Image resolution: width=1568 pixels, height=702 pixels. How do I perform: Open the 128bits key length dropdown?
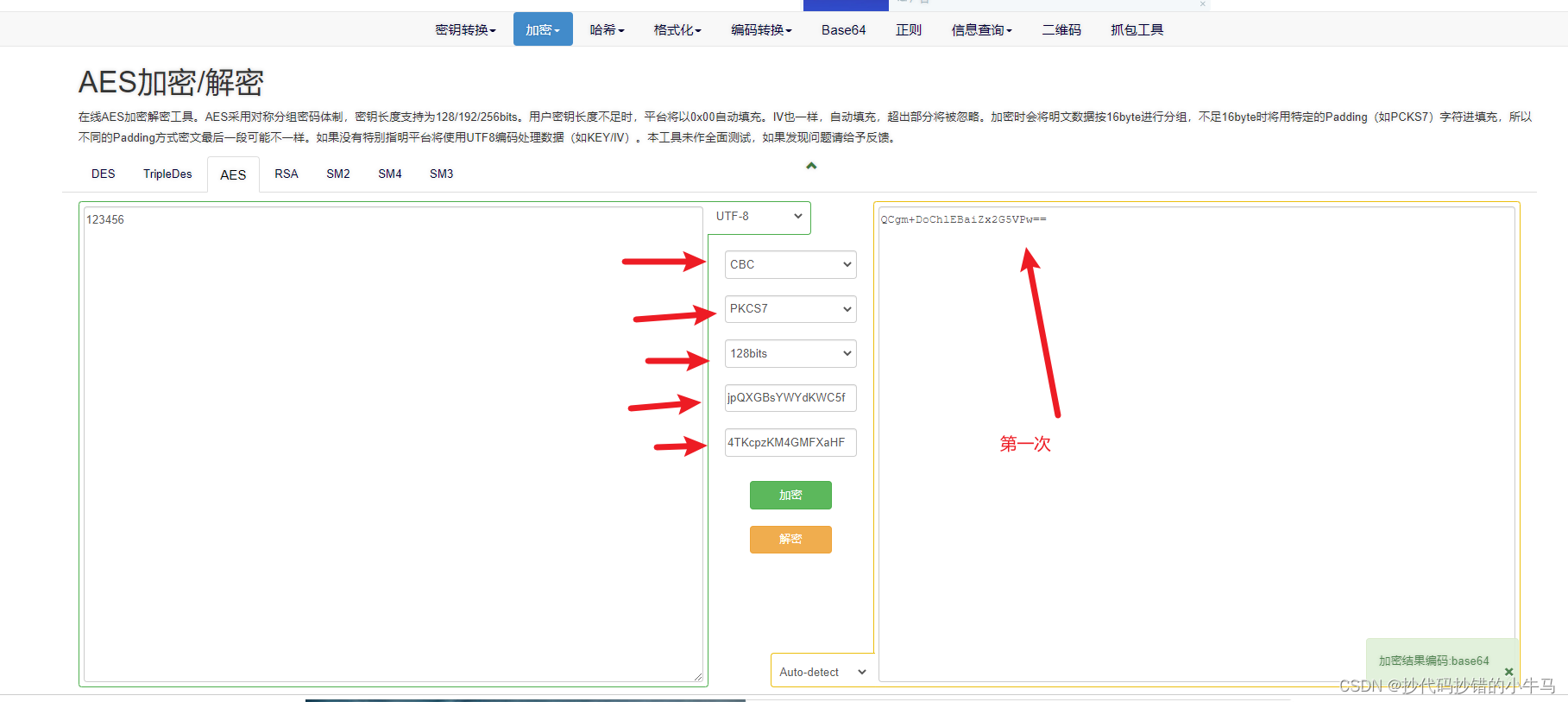coord(790,353)
